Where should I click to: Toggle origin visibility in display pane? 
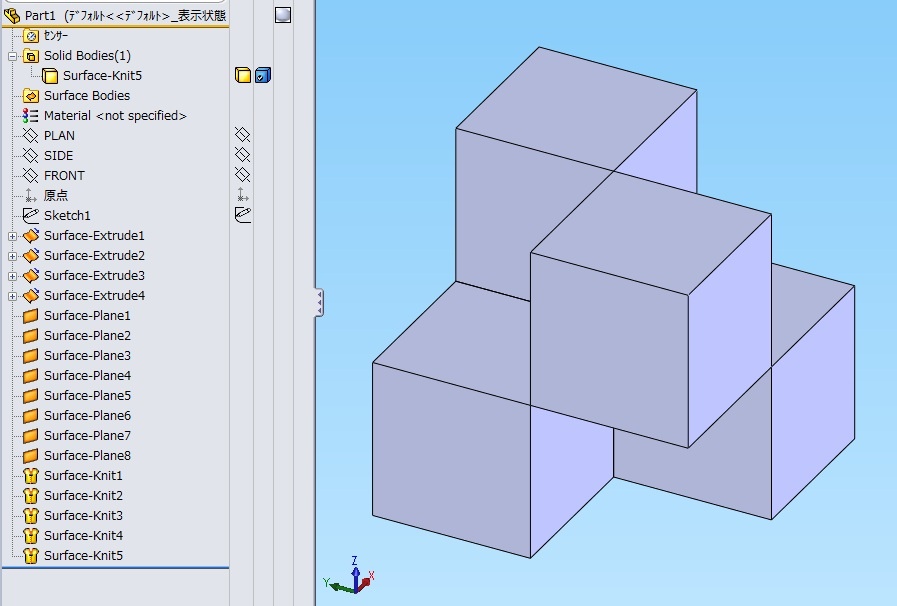[x=243, y=195]
